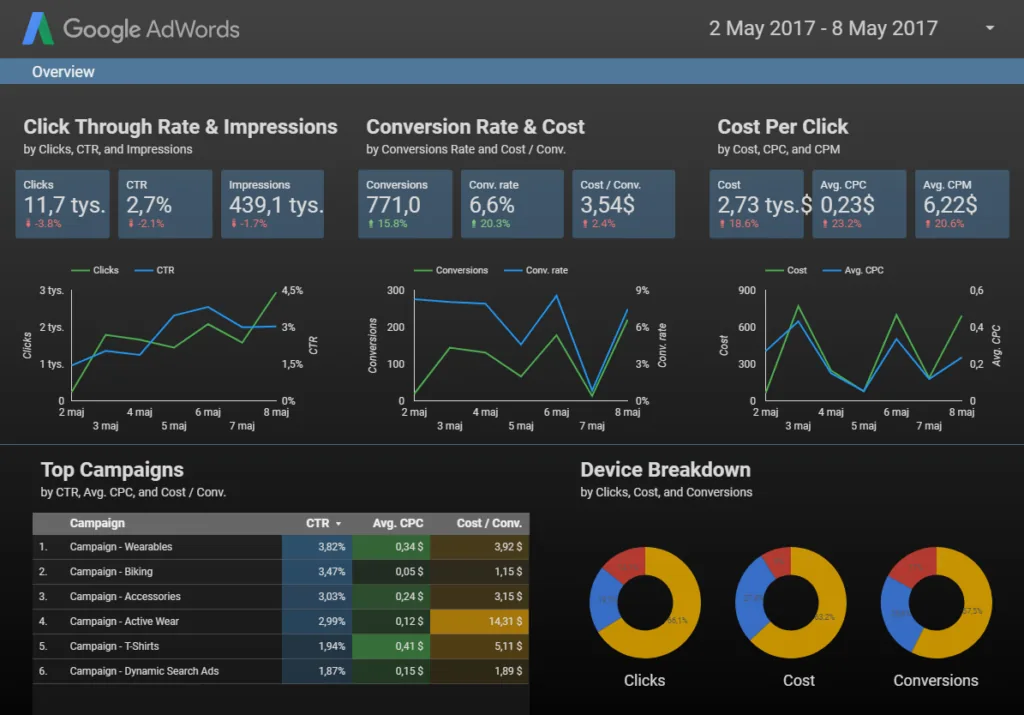Click the Google AdWords logo icon

click(38, 29)
